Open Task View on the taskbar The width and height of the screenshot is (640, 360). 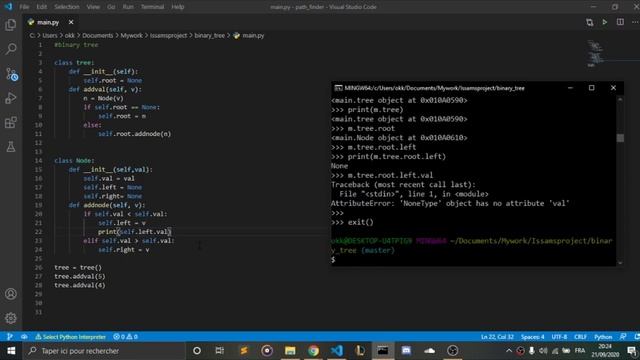pos(220,351)
